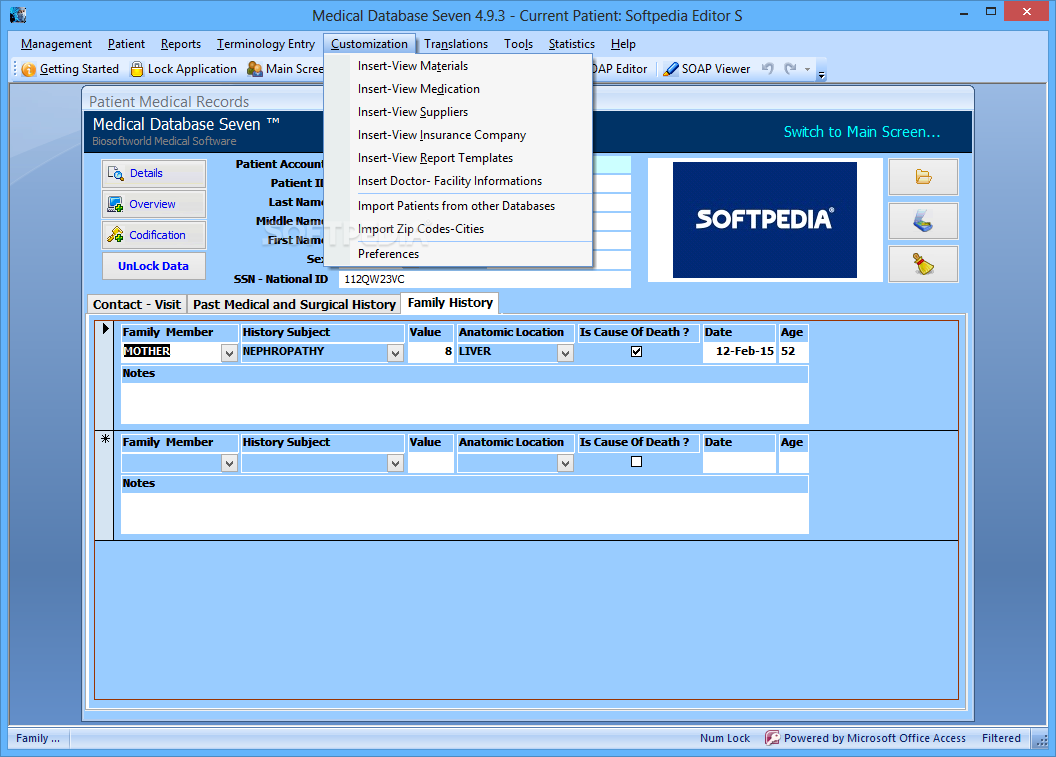Expand Family Member dropdown showing MOTHER

tap(229, 353)
